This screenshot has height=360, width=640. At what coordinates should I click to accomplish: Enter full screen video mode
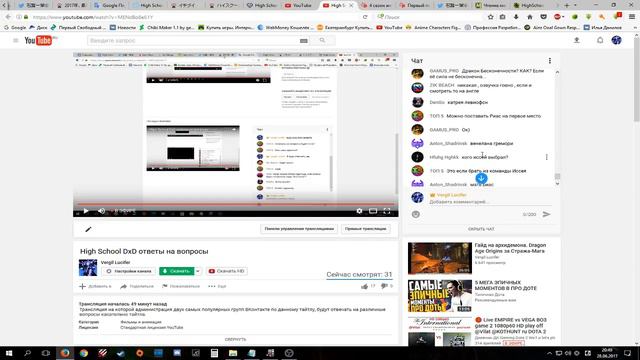[387, 211]
